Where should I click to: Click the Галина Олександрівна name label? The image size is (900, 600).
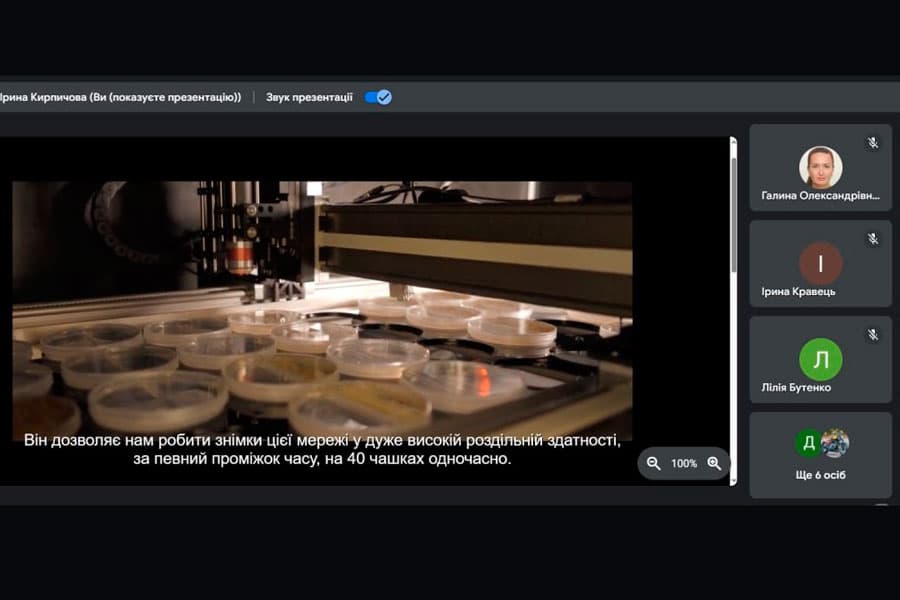tap(820, 196)
